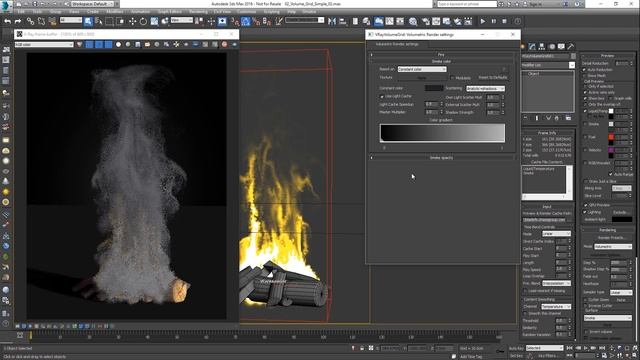The width and height of the screenshot is (640, 360).
Task: Open the Utilities hammer panel tab
Action: 571,47
